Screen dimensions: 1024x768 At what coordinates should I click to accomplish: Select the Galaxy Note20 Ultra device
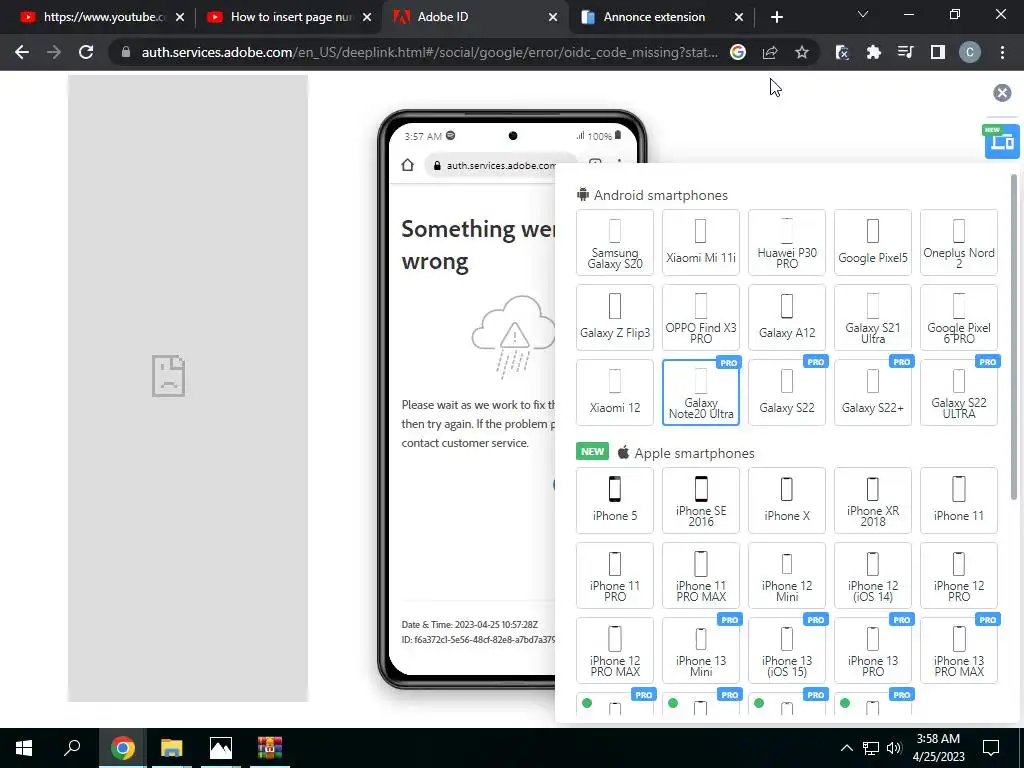point(701,392)
